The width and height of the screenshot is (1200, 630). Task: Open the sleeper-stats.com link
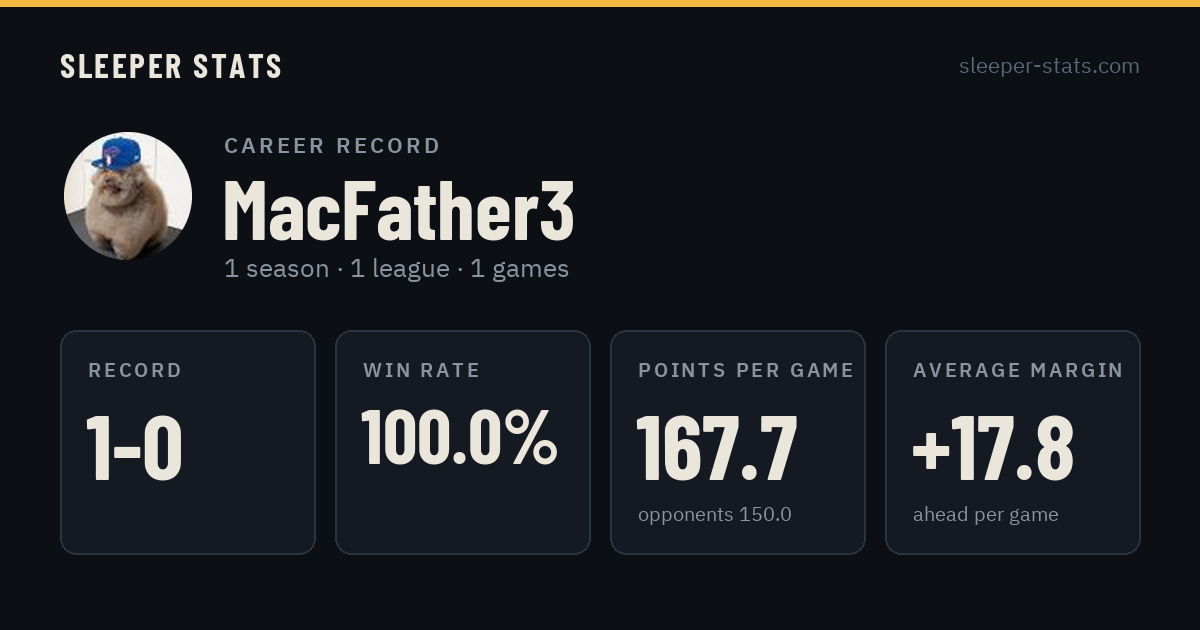click(1049, 66)
